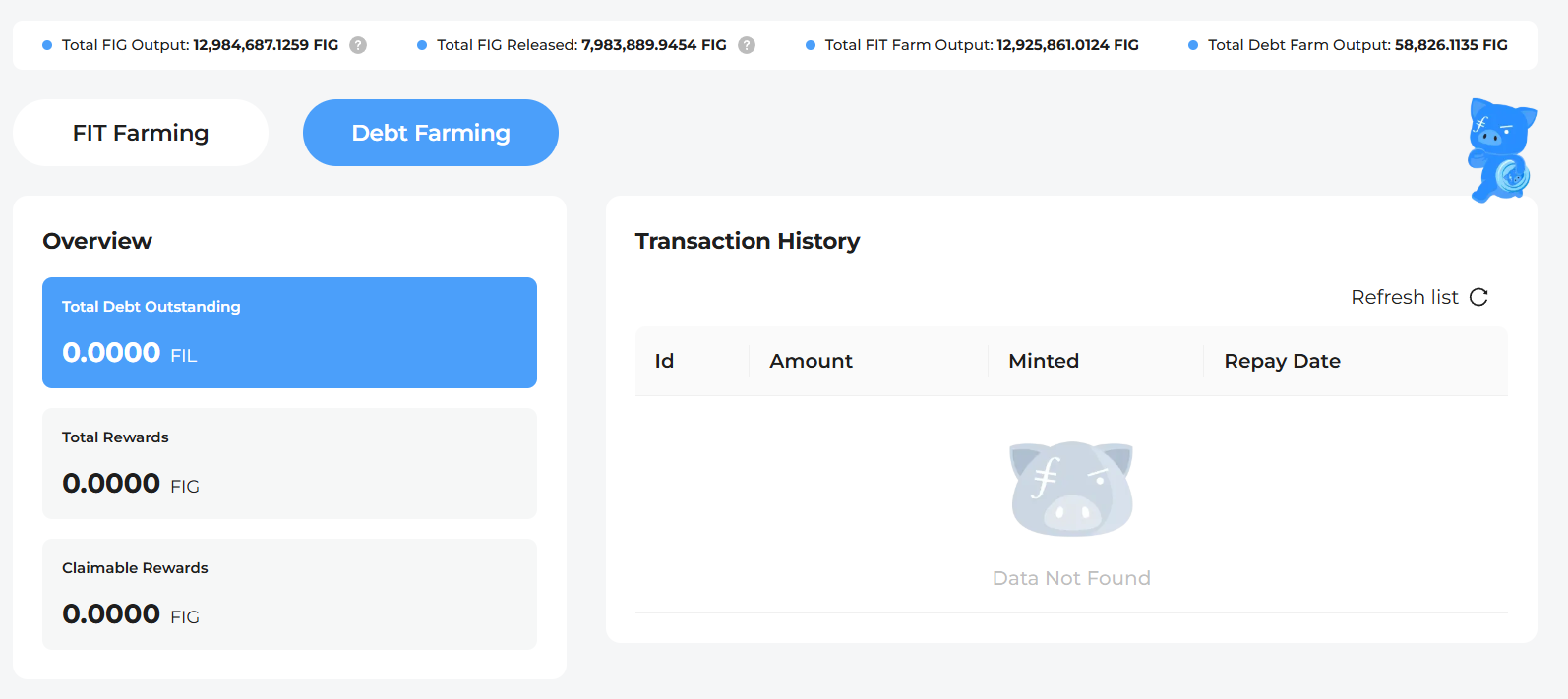Switch to the FIT Farming tab
The width and height of the screenshot is (1568, 699).
click(141, 133)
